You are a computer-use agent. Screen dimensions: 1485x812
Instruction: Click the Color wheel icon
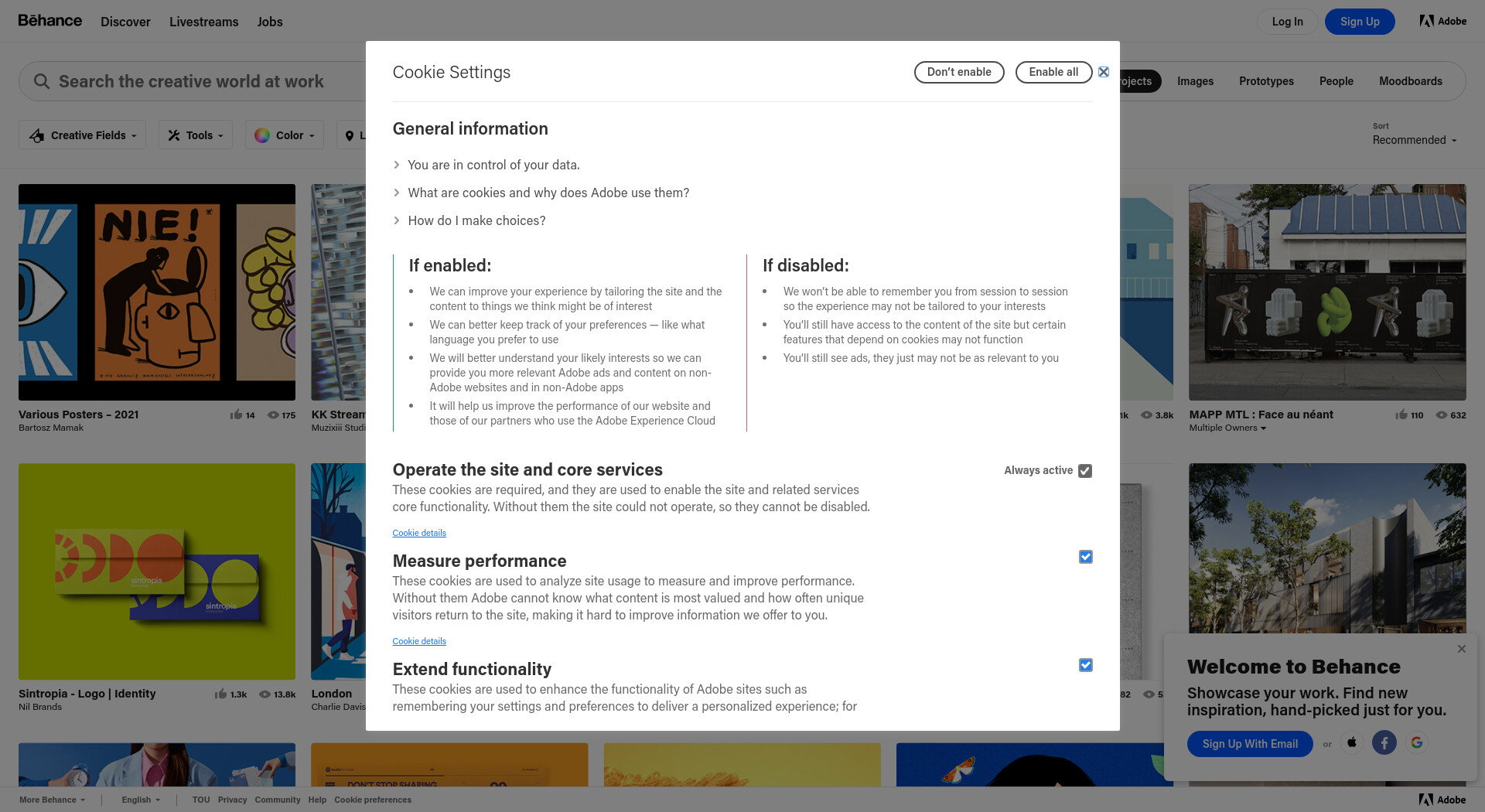[262, 135]
